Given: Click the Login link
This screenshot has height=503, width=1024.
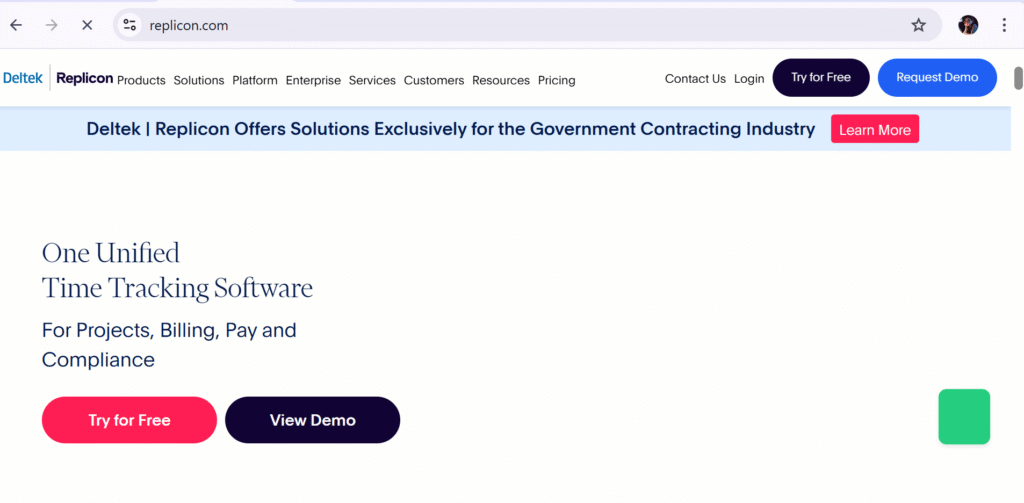Looking at the screenshot, I should coord(749,79).
